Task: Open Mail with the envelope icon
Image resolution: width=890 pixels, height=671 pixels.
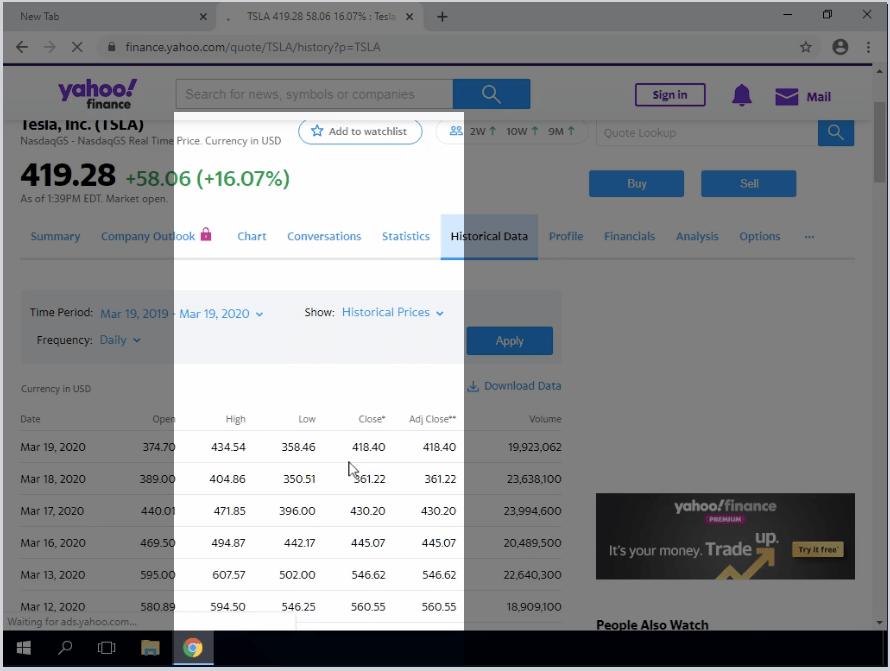Action: click(x=785, y=96)
